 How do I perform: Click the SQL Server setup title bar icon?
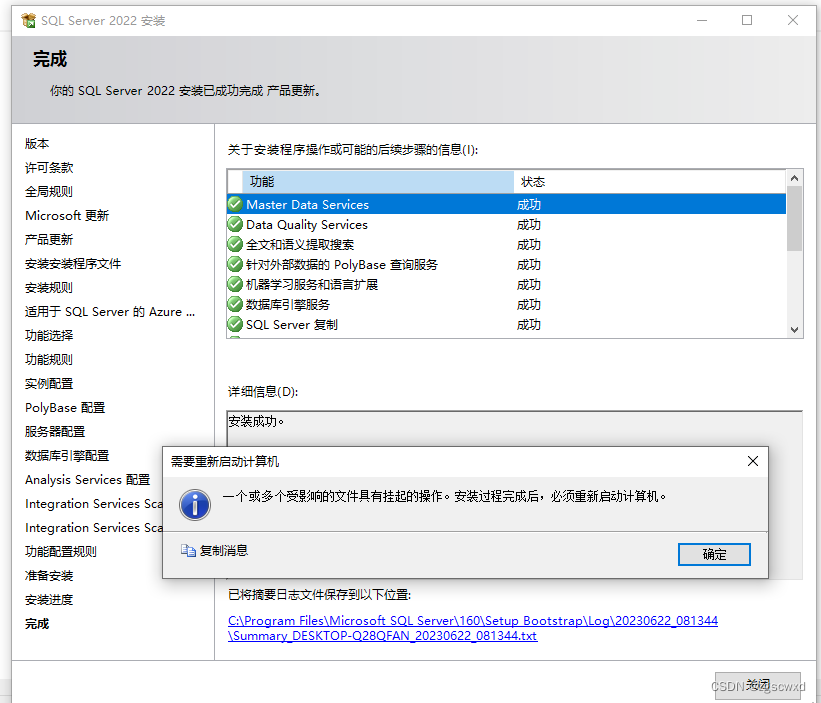click(28, 20)
